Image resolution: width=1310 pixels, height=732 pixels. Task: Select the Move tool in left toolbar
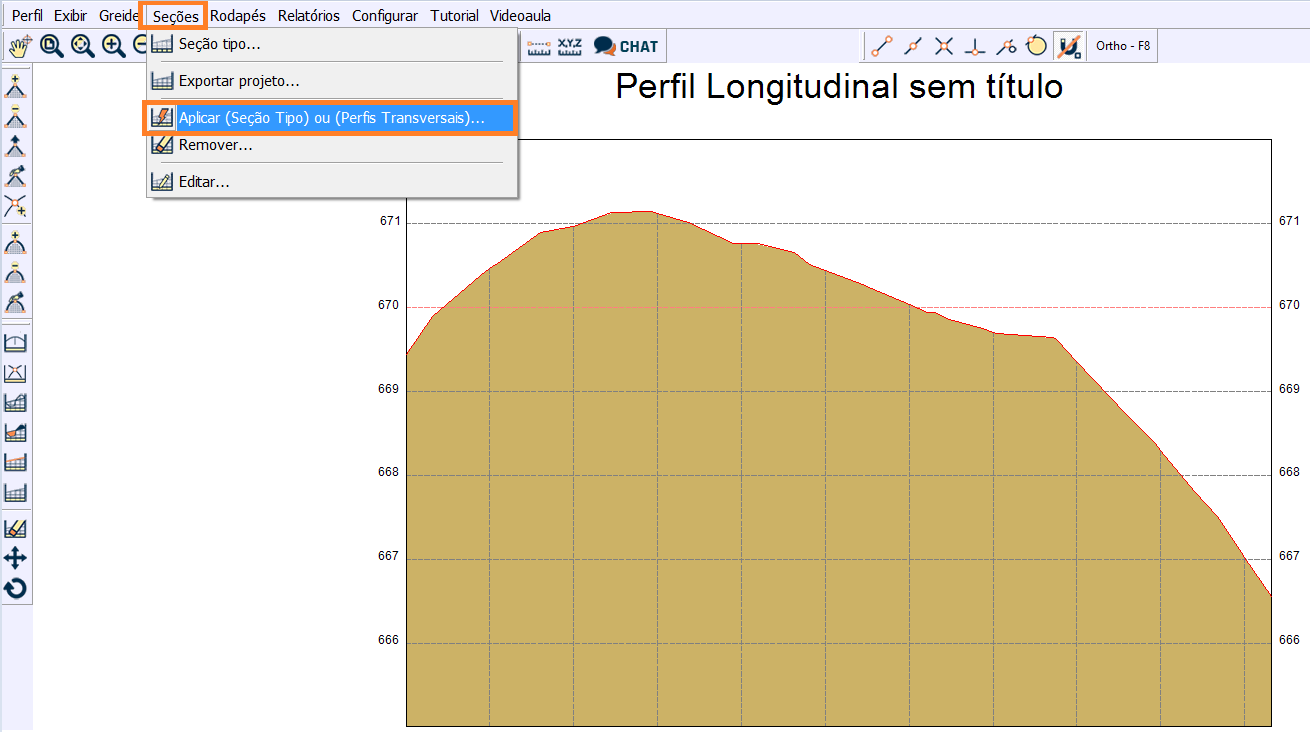click(x=16, y=557)
